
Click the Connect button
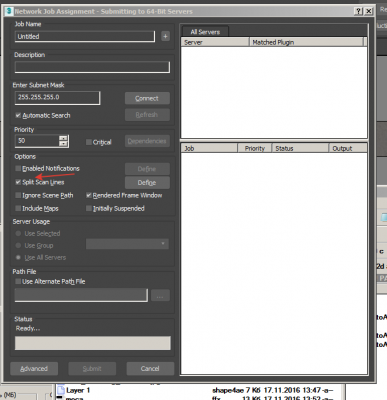coord(147,98)
